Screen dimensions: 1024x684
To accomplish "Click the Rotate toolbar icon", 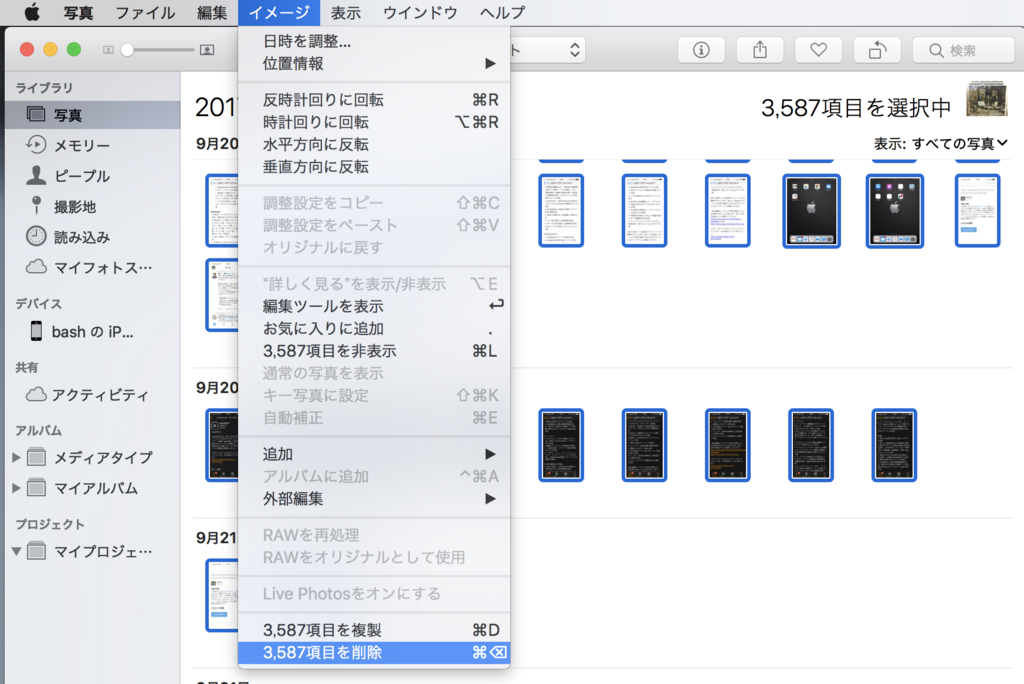I will [x=877, y=50].
